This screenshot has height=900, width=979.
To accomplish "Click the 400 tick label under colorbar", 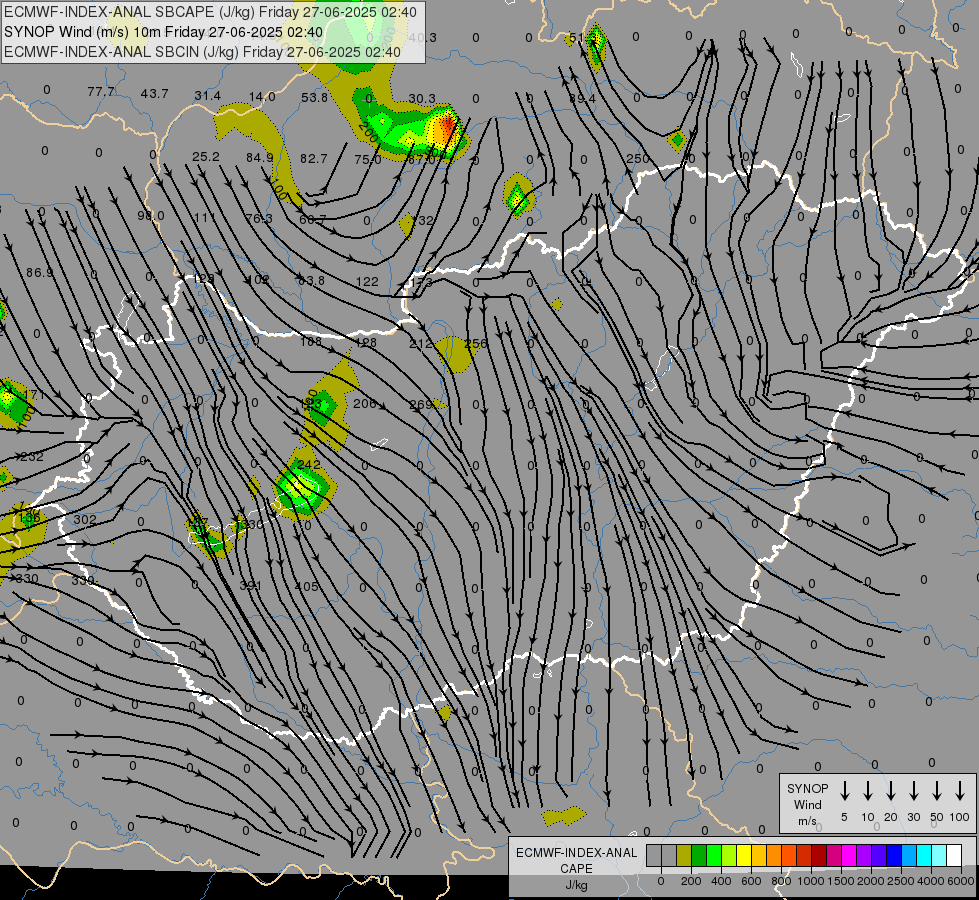I will pos(721,881).
